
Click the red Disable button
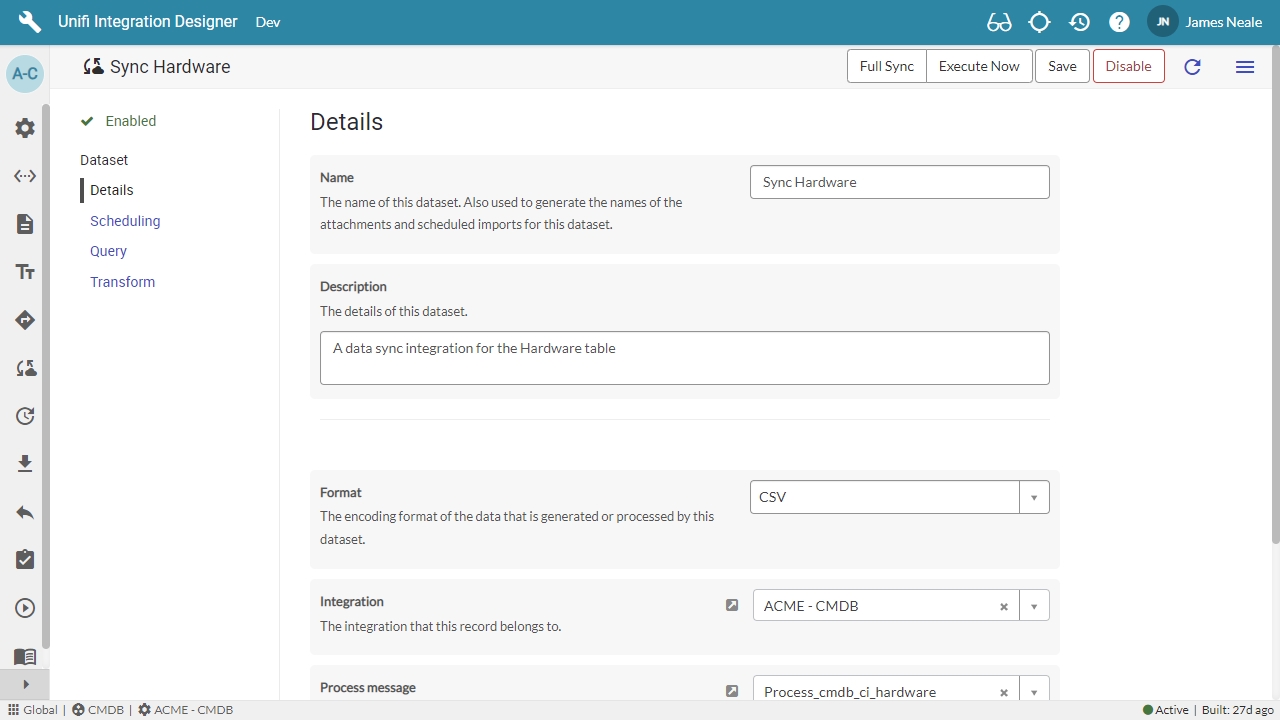(1128, 66)
